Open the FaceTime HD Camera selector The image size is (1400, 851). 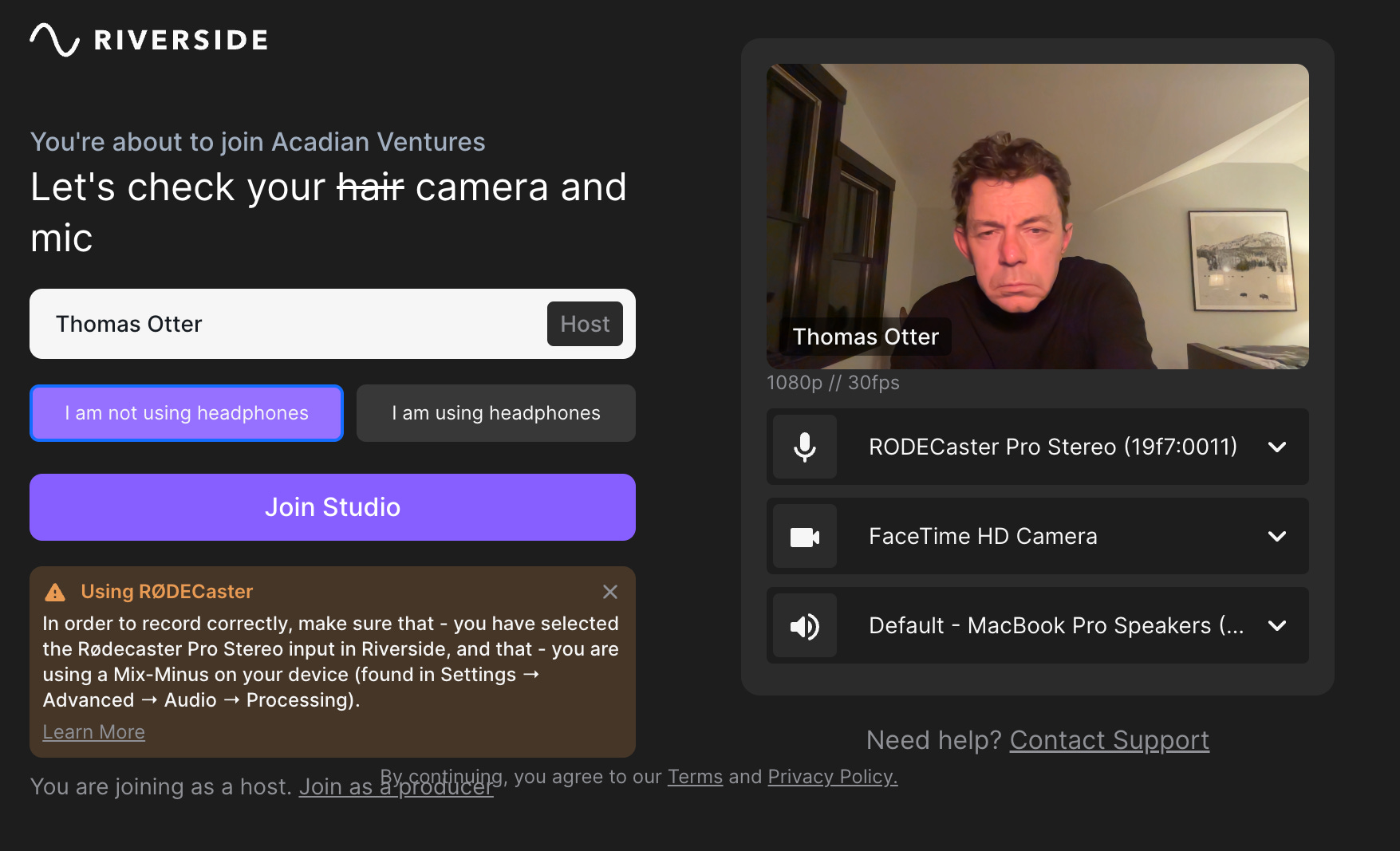(1038, 536)
